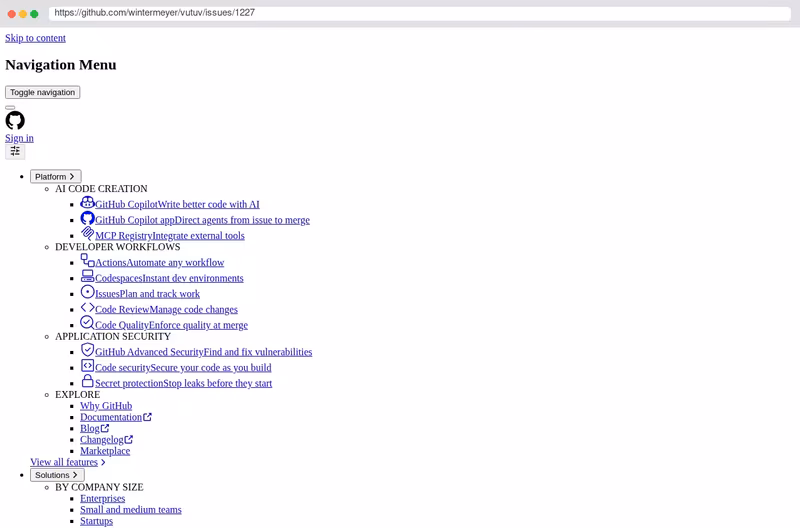Open Codespaces Instant dev environments link
Image resolution: width=800 pixels, height=528 pixels.
click(169, 278)
